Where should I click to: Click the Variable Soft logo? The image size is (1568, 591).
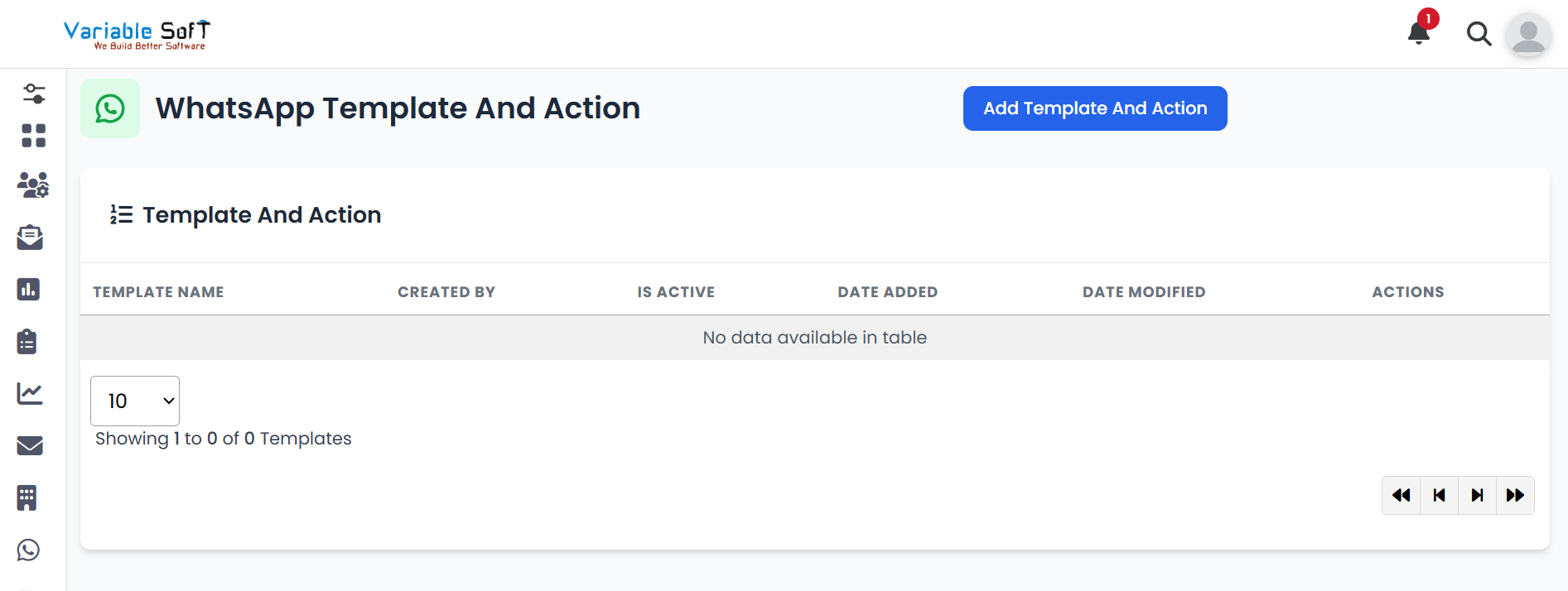138,34
